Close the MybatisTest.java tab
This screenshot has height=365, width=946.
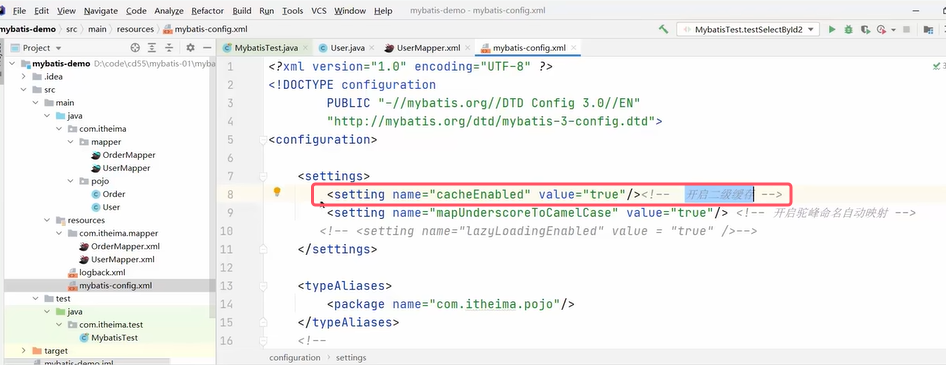pyautogui.click(x=305, y=48)
